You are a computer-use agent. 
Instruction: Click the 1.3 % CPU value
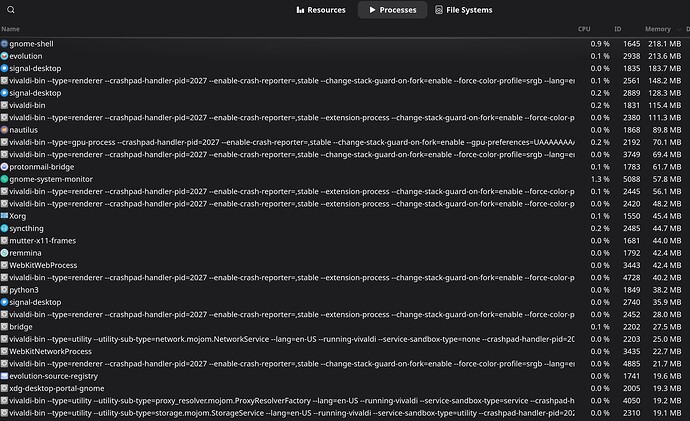click(600, 179)
